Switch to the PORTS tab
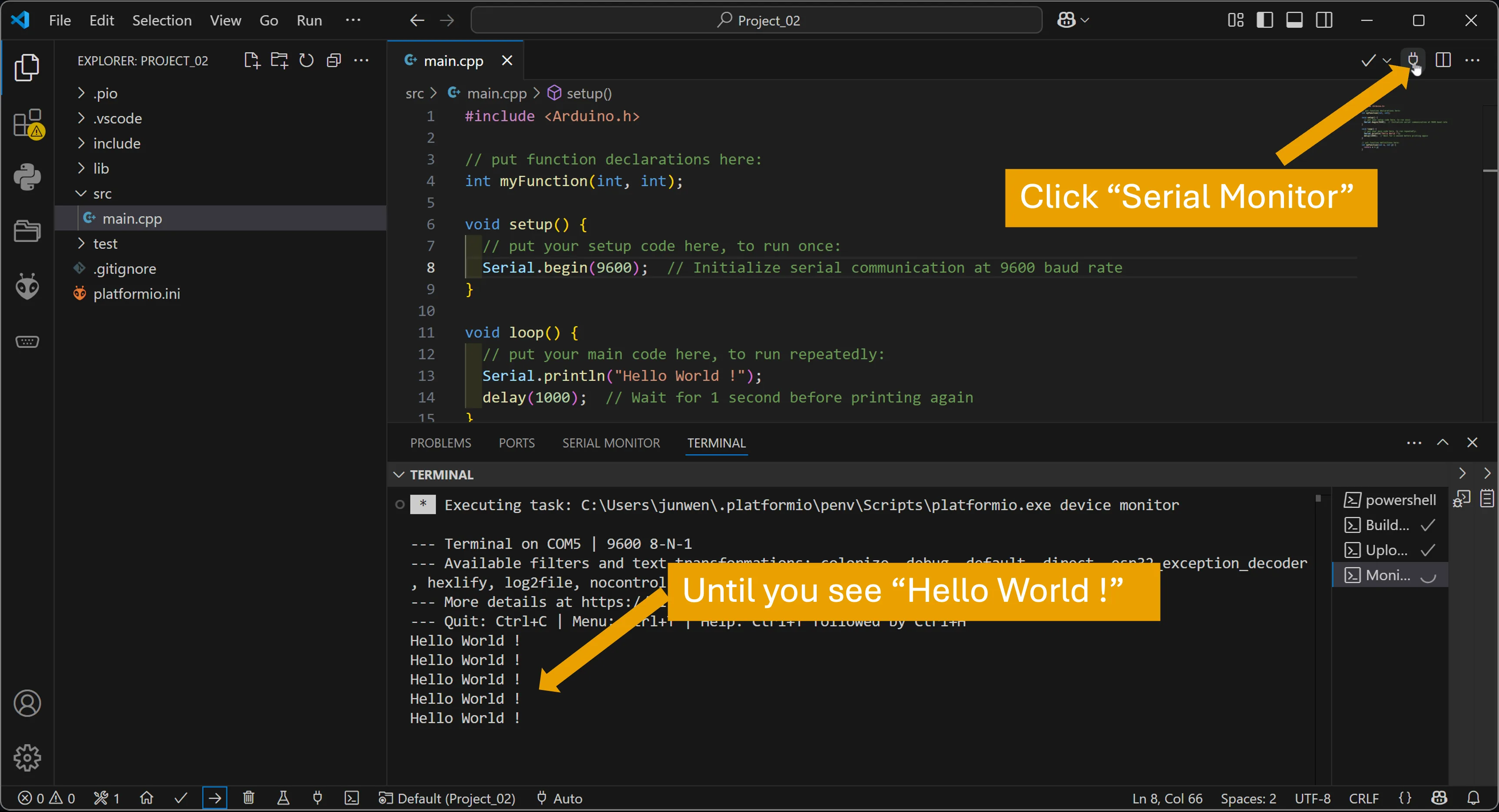Viewport: 1499px width, 812px height. point(517,442)
